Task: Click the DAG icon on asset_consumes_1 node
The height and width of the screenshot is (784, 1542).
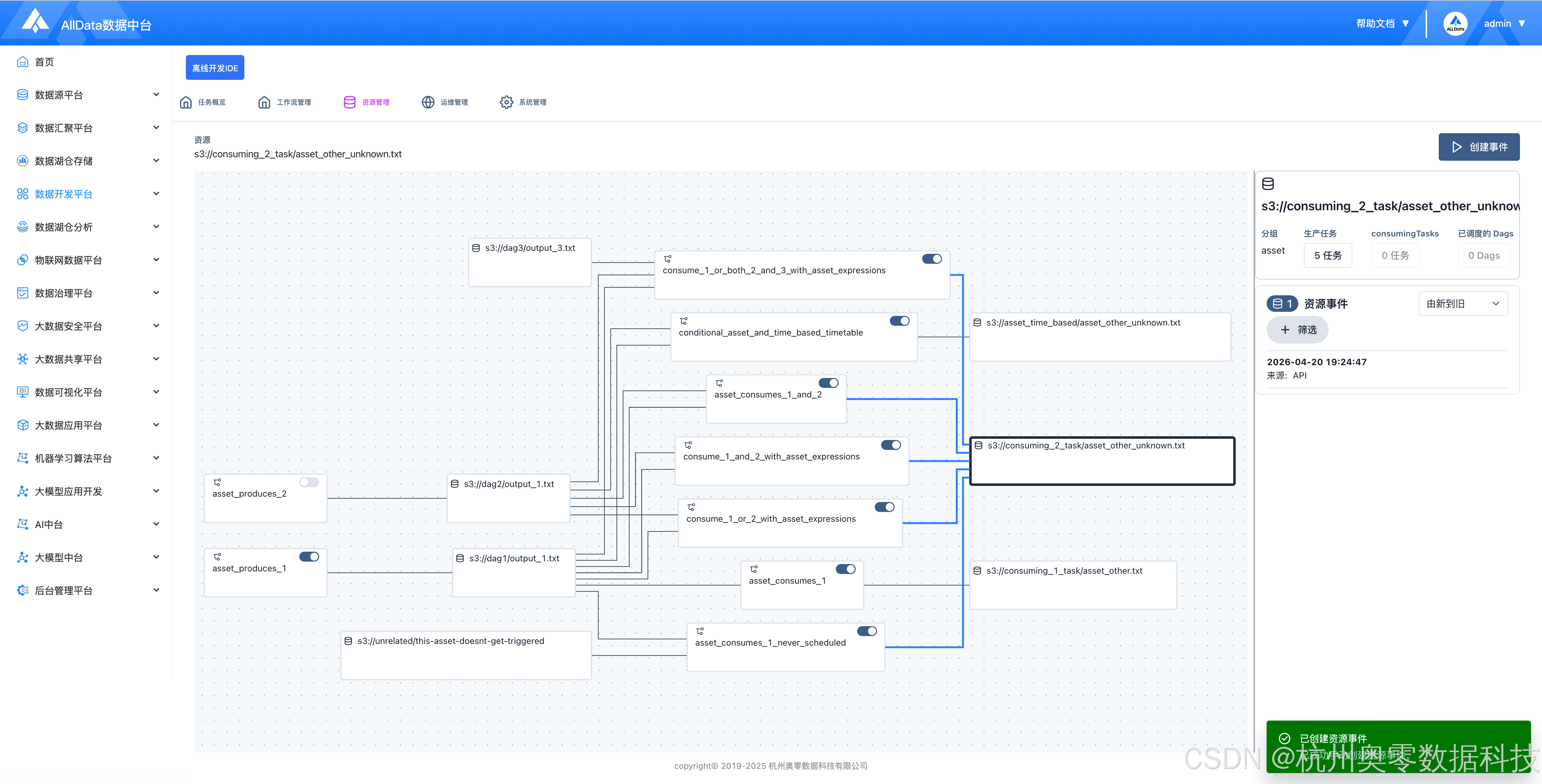Action: coord(754,569)
